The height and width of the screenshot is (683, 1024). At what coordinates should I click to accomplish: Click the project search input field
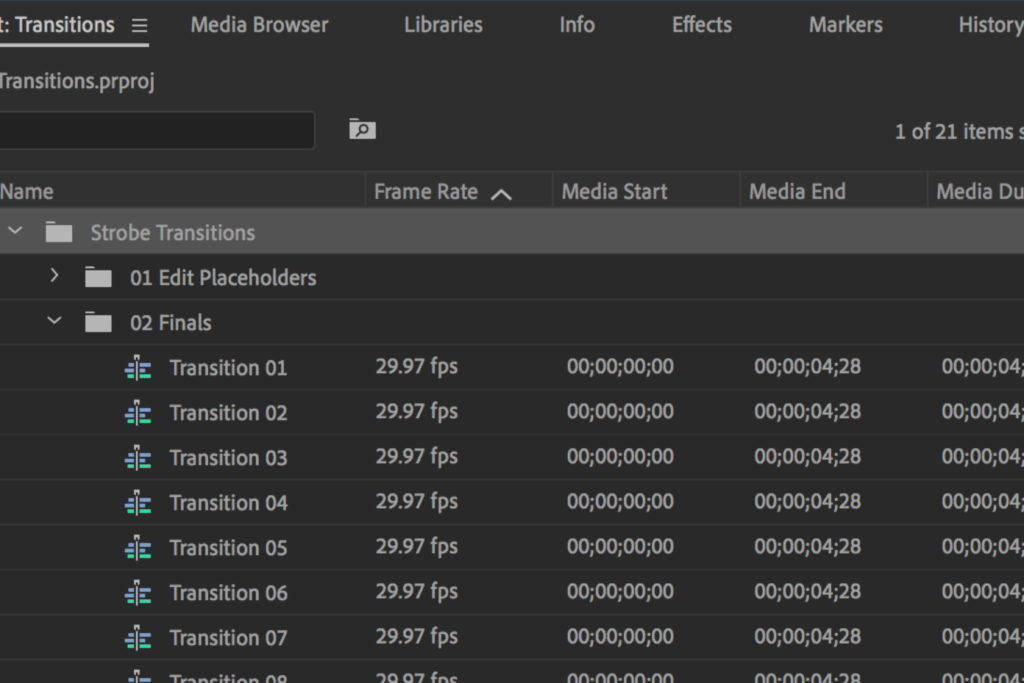tap(155, 130)
